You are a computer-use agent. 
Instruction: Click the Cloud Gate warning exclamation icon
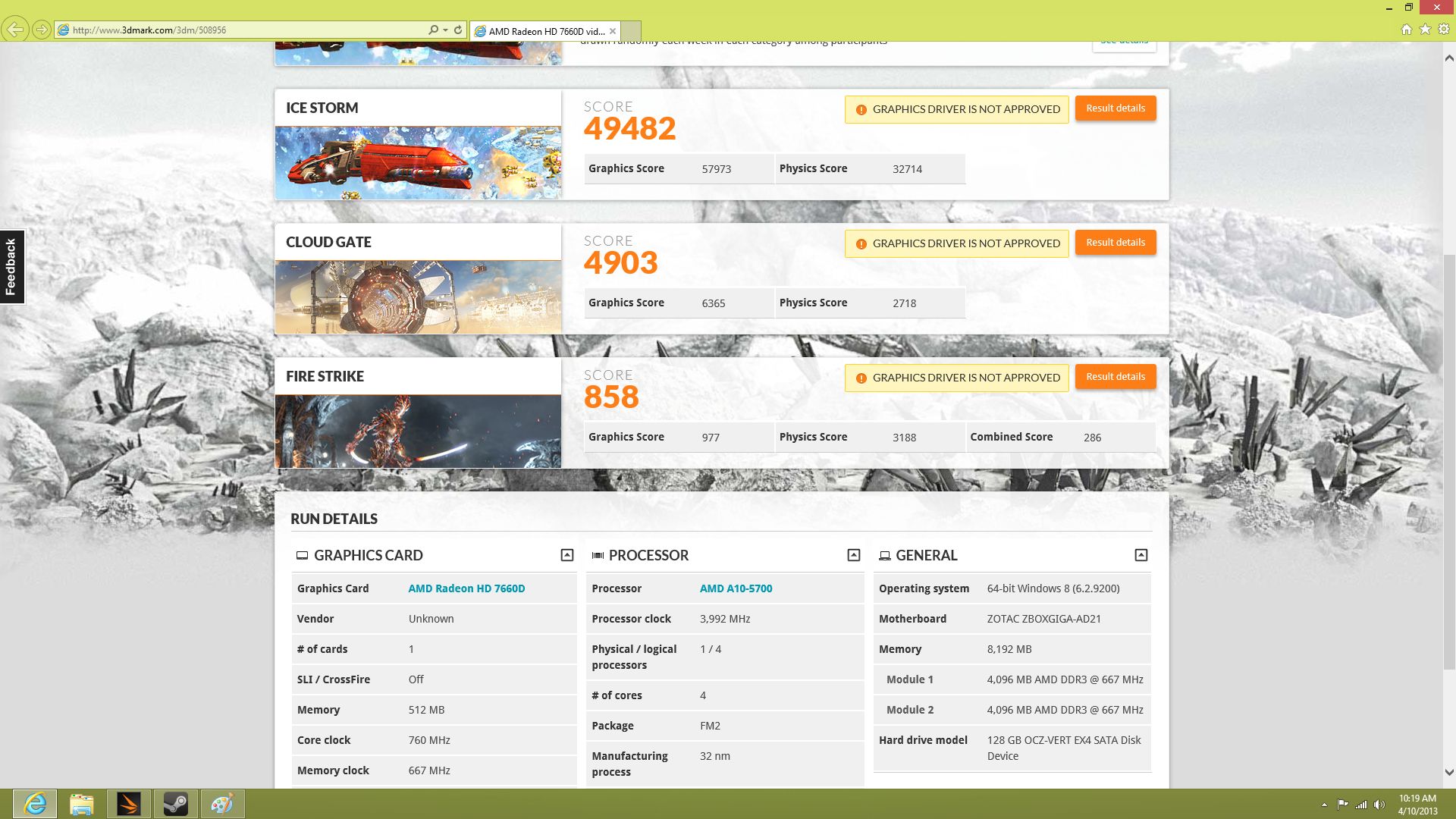pos(861,244)
